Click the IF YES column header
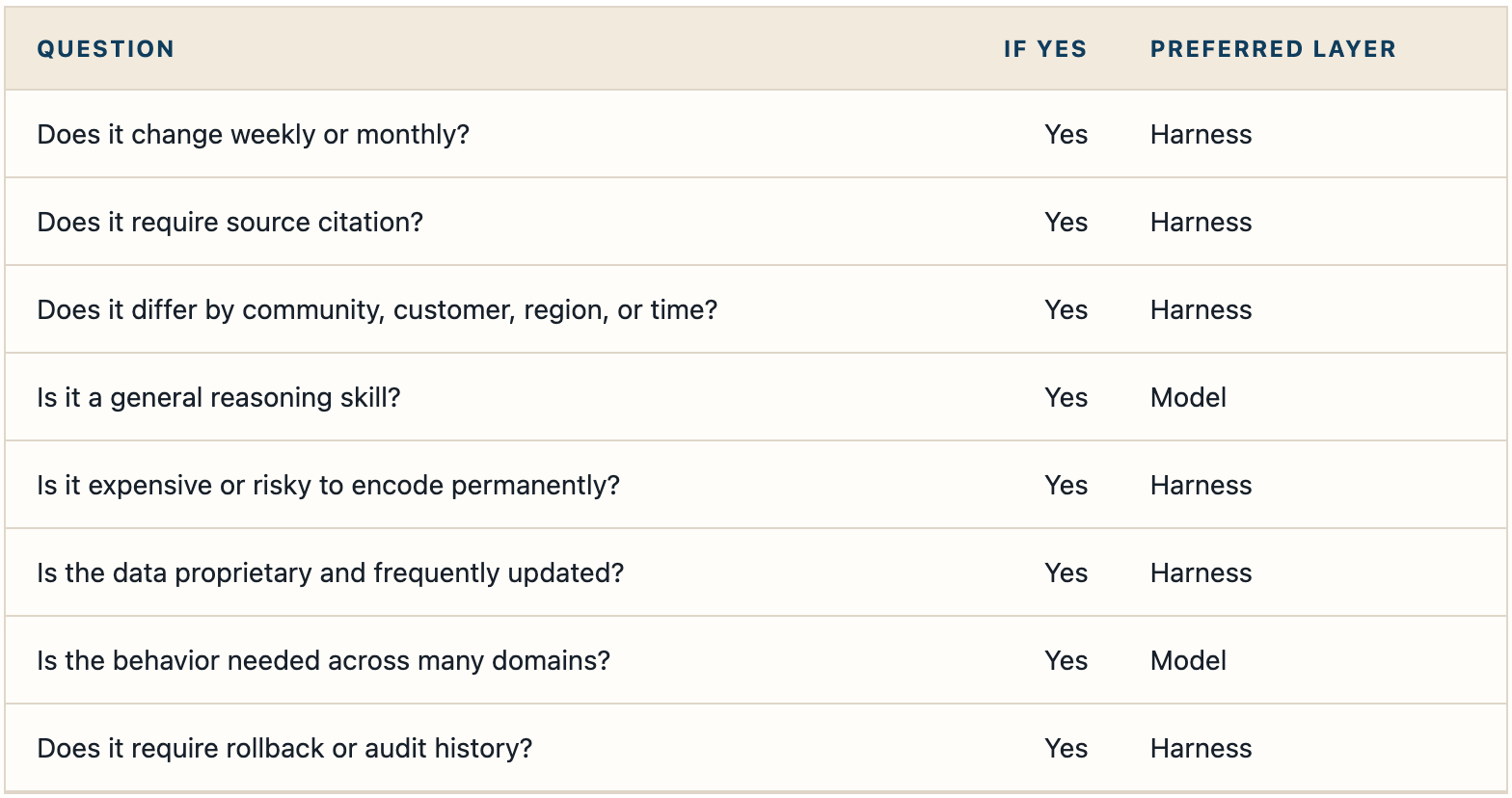This screenshot has width=1512, height=798. [x=1045, y=49]
